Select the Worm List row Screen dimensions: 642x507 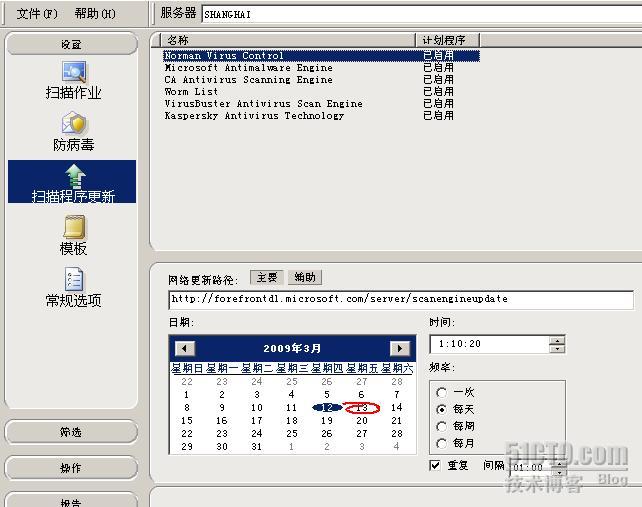[321, 91]
